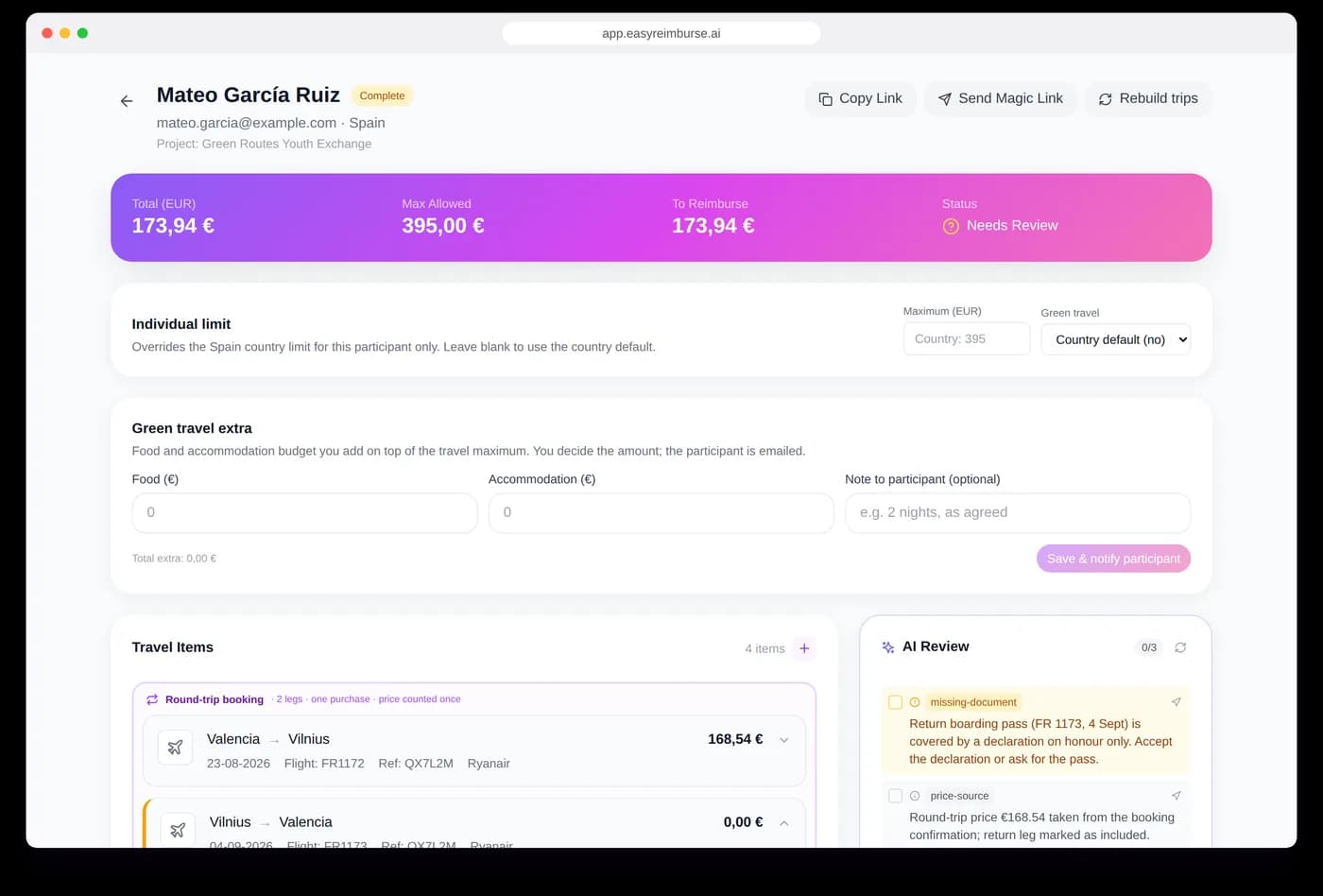The image size is (1323, 896).
Task: Expand the Valencia to Vilnius flight row
Action: pos(783,740)
